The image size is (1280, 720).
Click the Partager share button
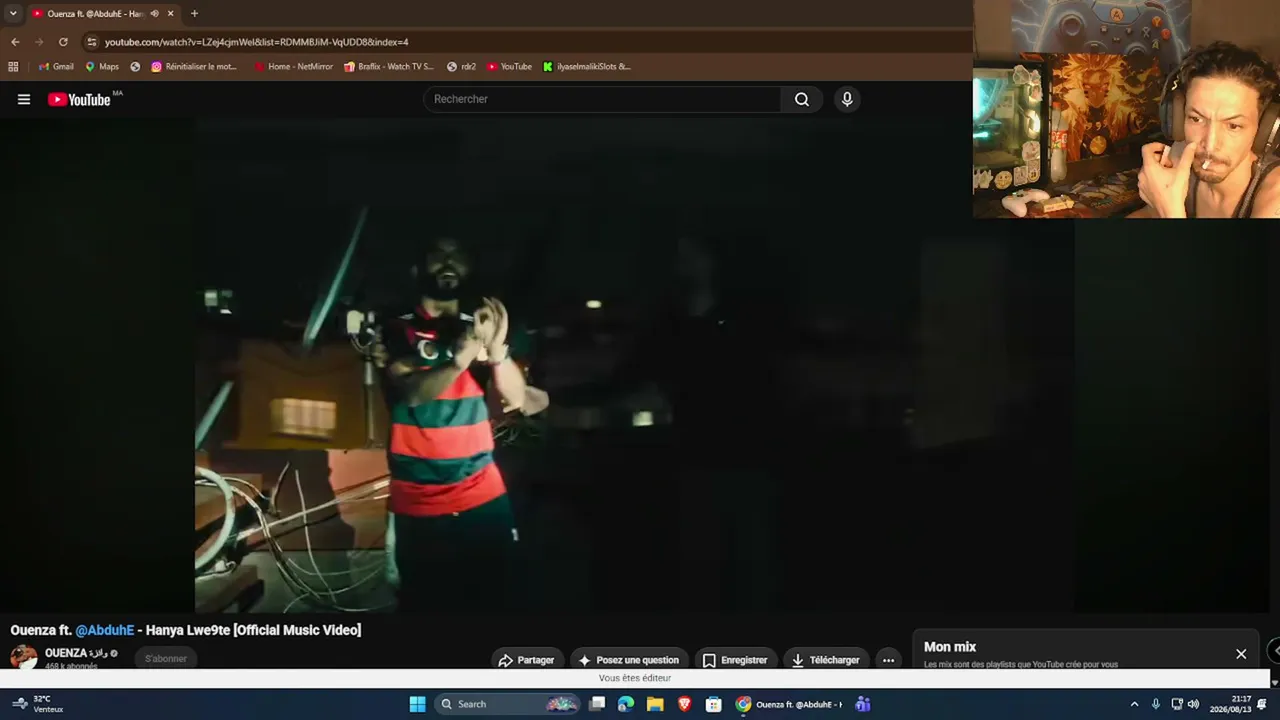click(527, 660)
